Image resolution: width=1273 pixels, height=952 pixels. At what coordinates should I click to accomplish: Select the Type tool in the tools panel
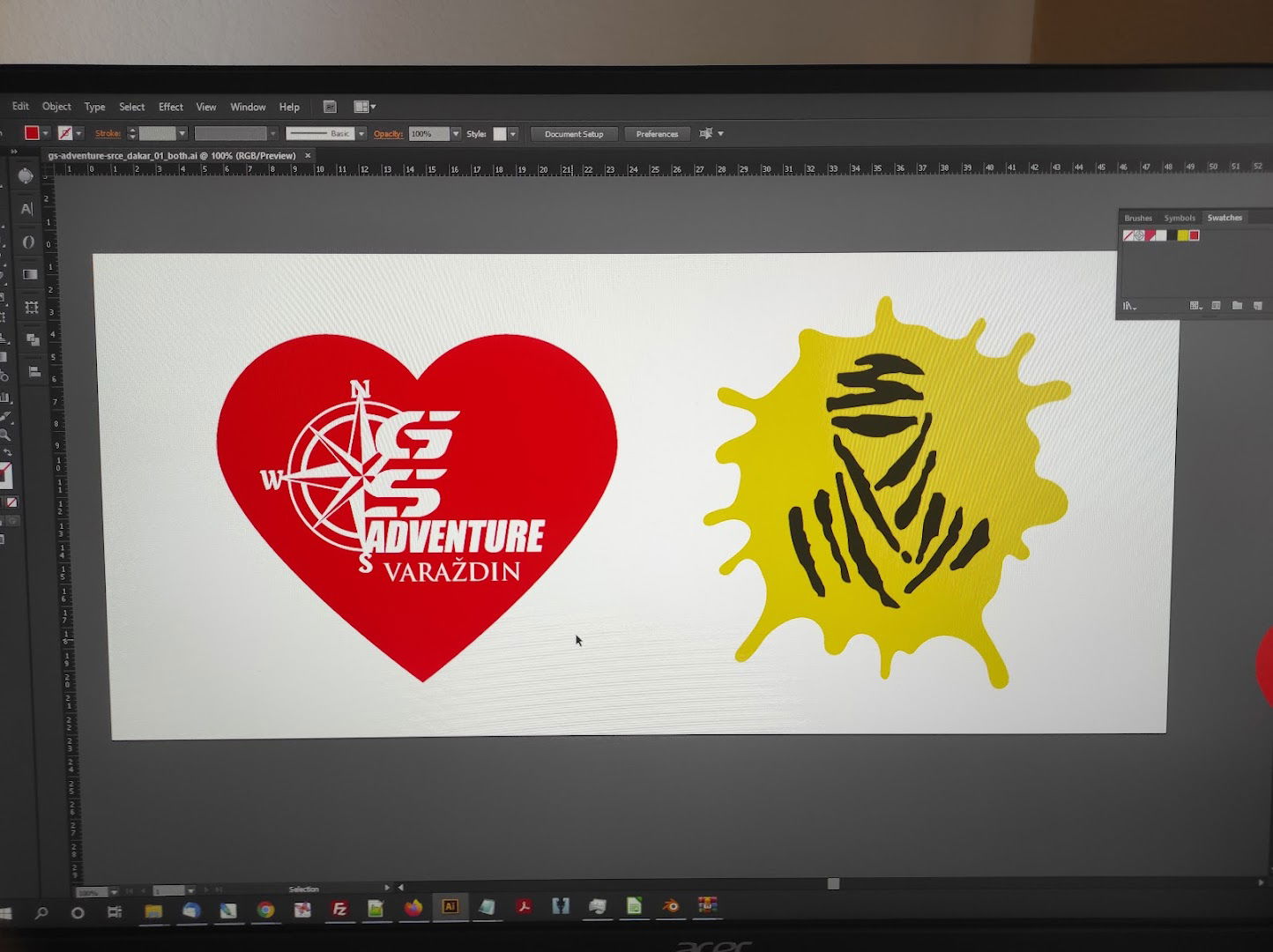(x=26, y=209)
